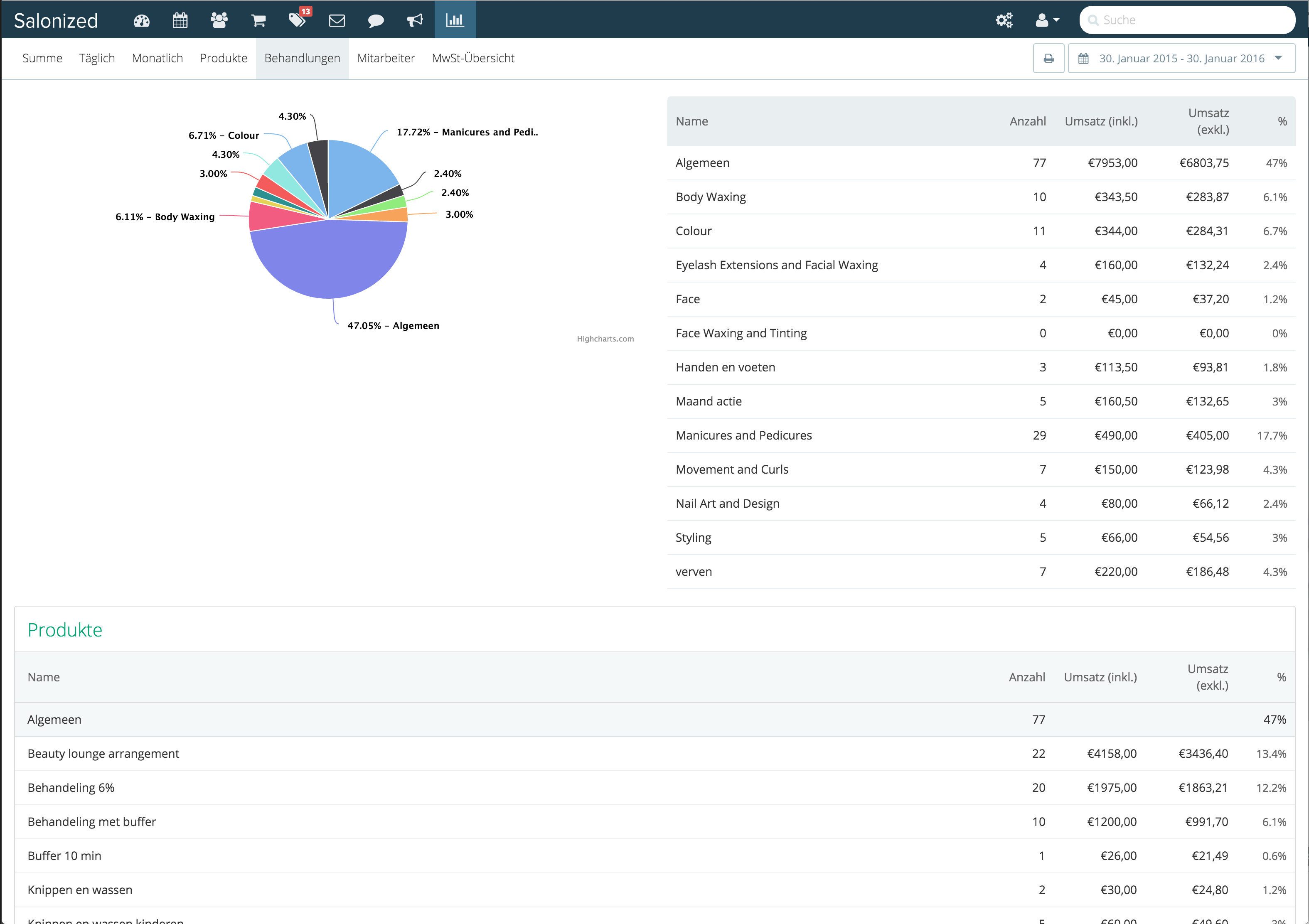1309x924 pixels.
Task: Print the report using the printer icon
Action: [1048, 58]
